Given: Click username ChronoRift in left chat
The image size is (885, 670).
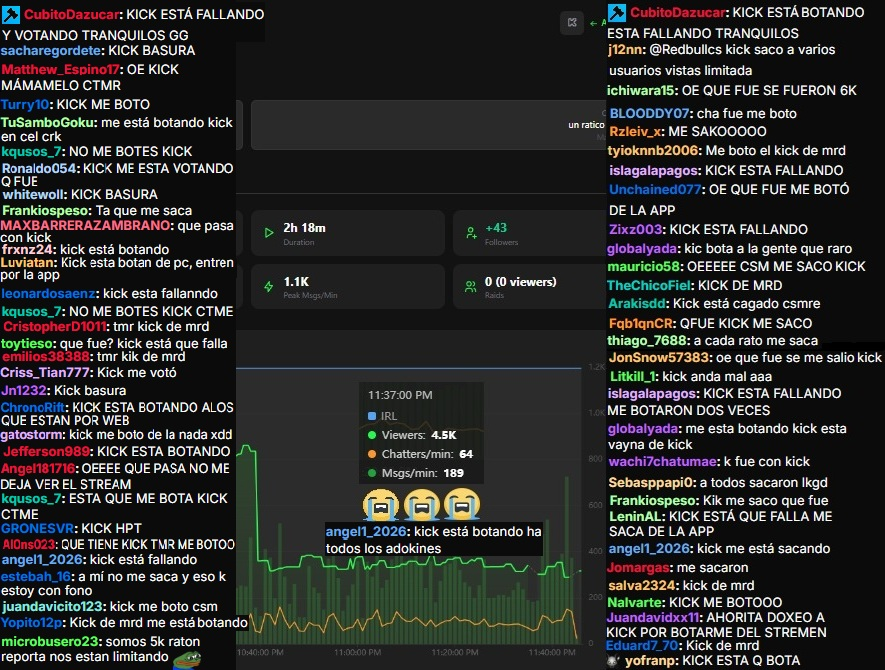Looking at the screenshot, I should (33, 408).
